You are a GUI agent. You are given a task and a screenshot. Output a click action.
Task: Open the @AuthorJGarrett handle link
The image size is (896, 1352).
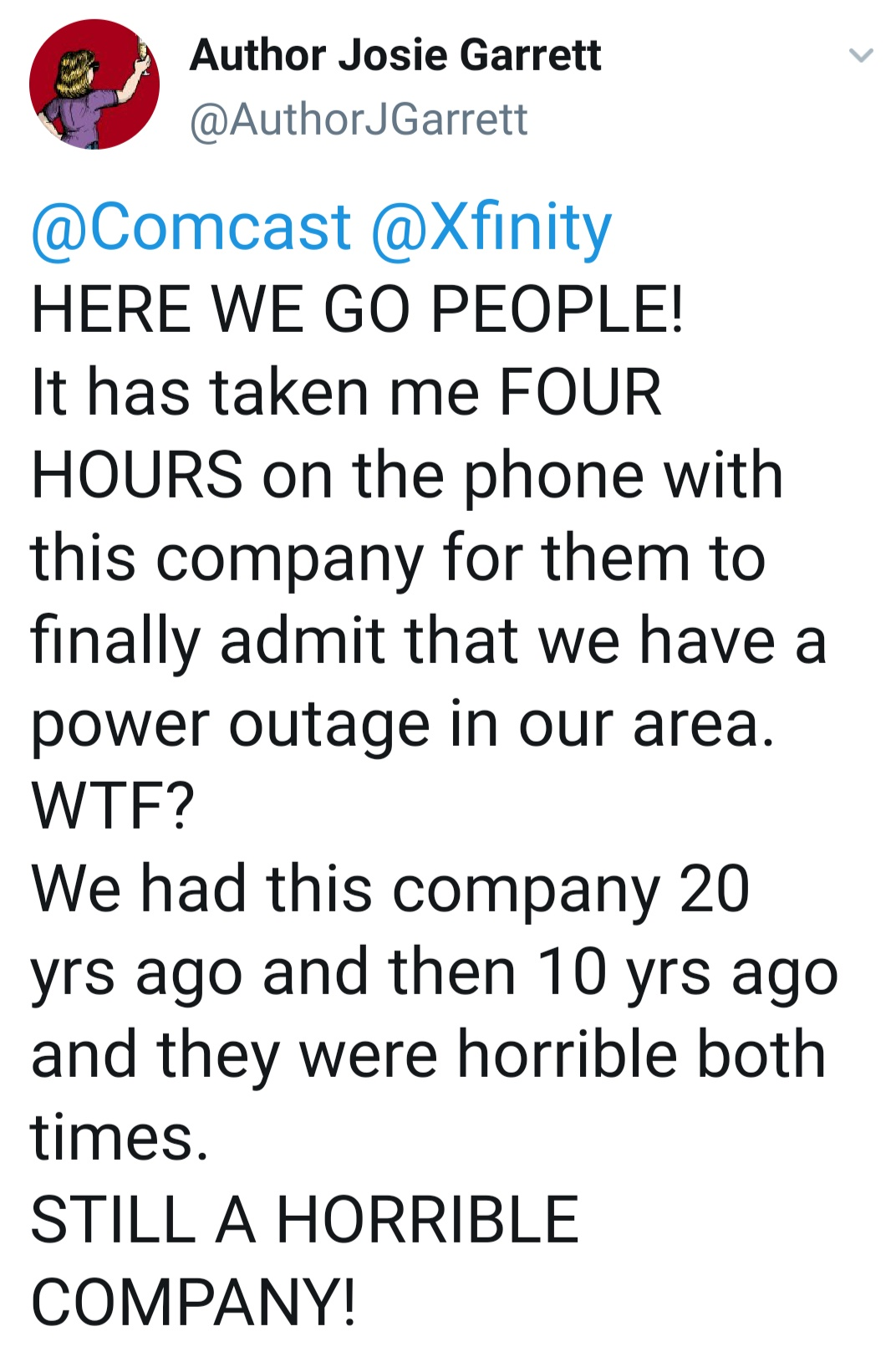pos(359,119)
